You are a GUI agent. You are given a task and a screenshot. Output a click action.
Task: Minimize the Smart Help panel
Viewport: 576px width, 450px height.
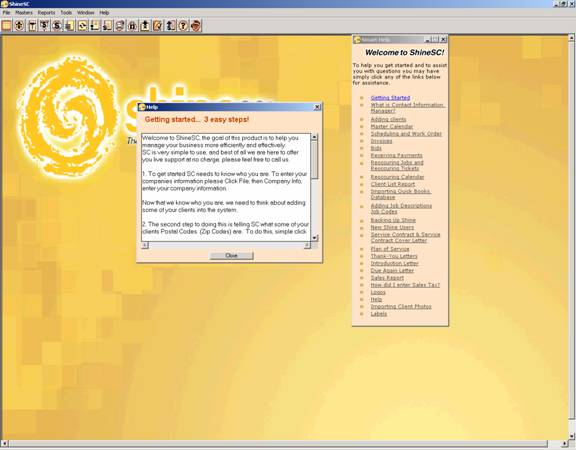pos(428,39)
